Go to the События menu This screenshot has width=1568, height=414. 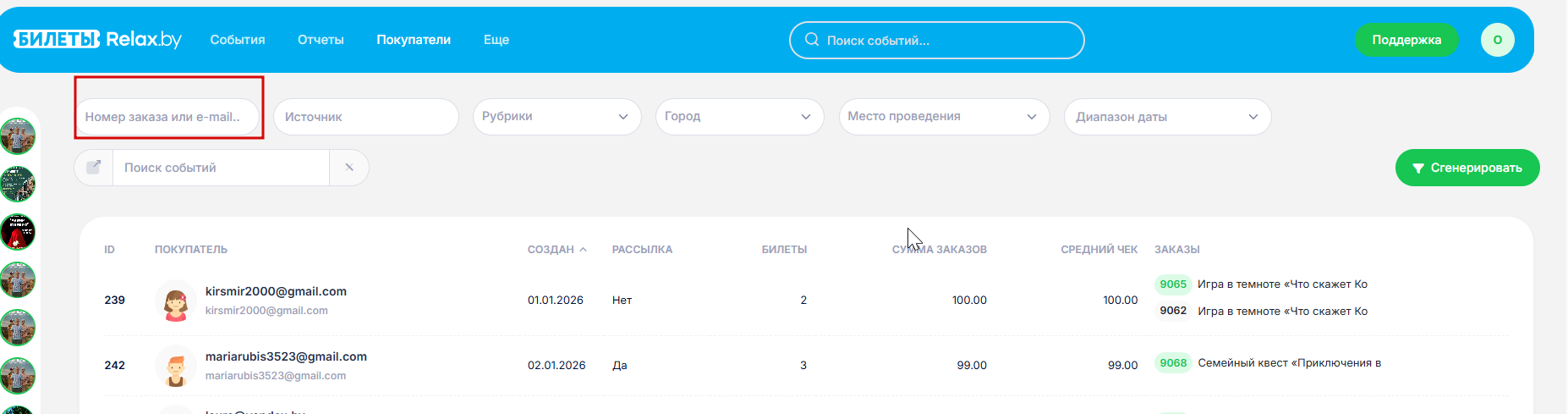(x=238, y=40)
